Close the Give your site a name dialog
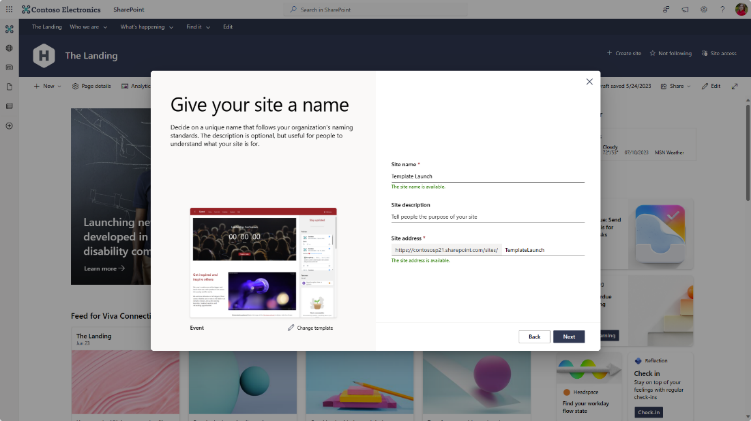The image size is (751, 421). coord(589,82)
